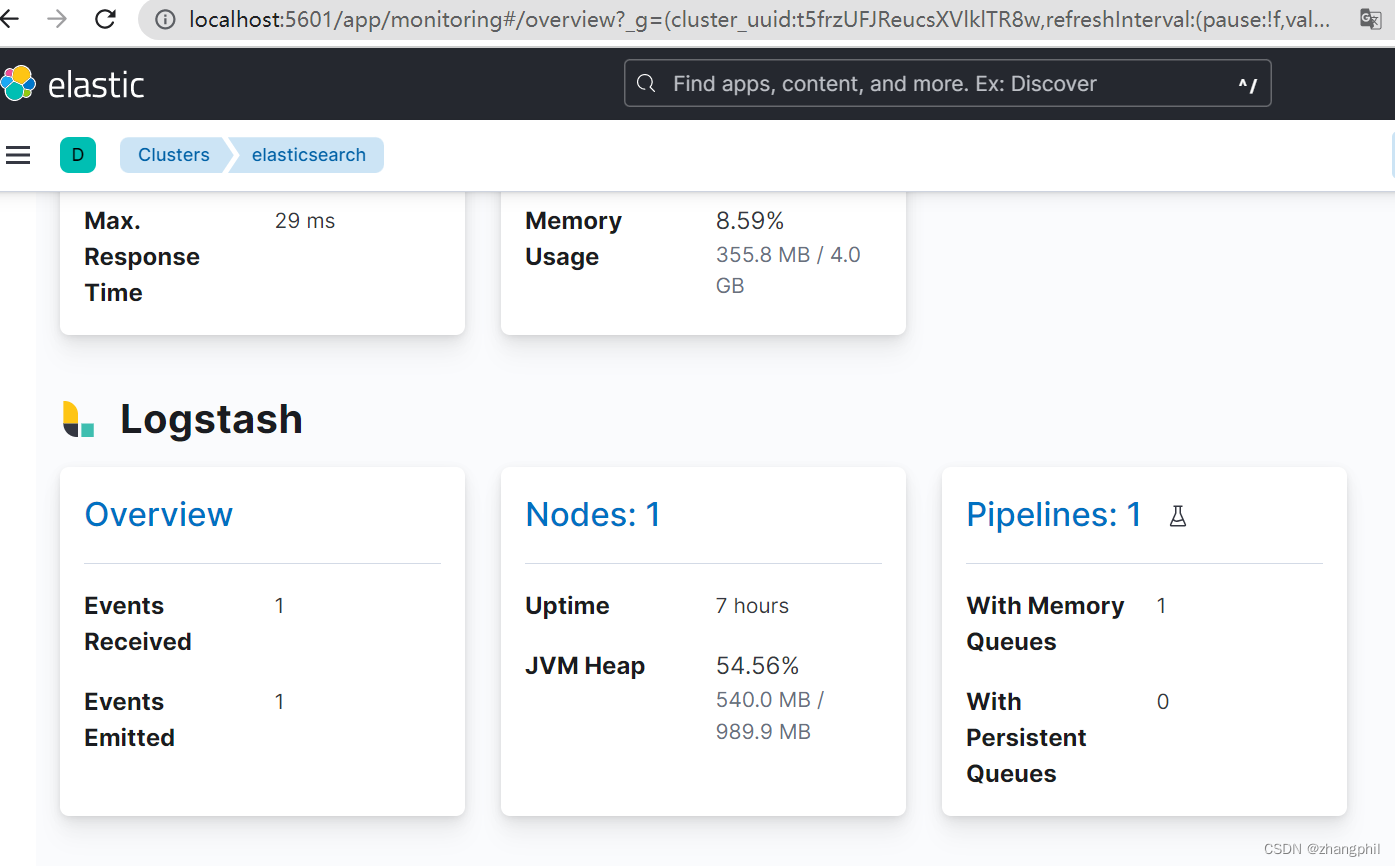Click the Elastic logo in the header
The width and height of the screenshot is (1395, 866).
(x=73, y=84)
